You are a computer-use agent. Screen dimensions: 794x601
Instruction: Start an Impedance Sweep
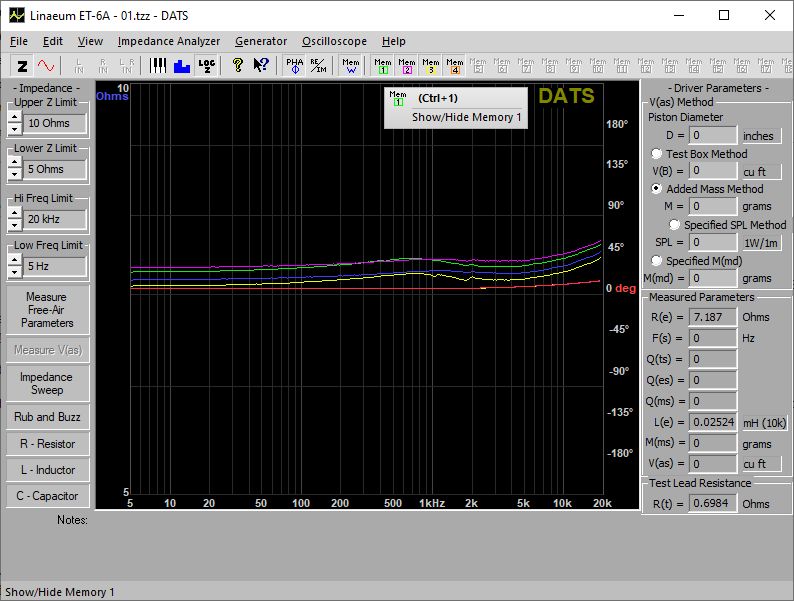[x=47, y=383]
